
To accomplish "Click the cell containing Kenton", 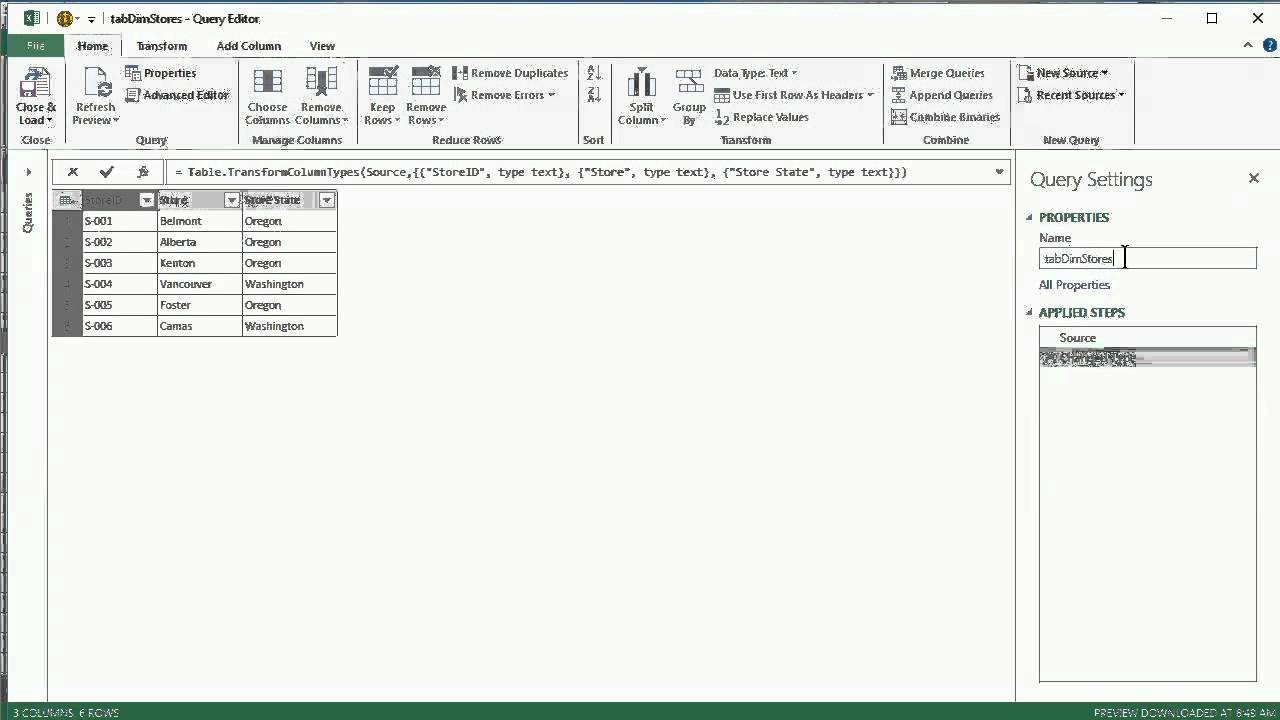I will (199, 263).
